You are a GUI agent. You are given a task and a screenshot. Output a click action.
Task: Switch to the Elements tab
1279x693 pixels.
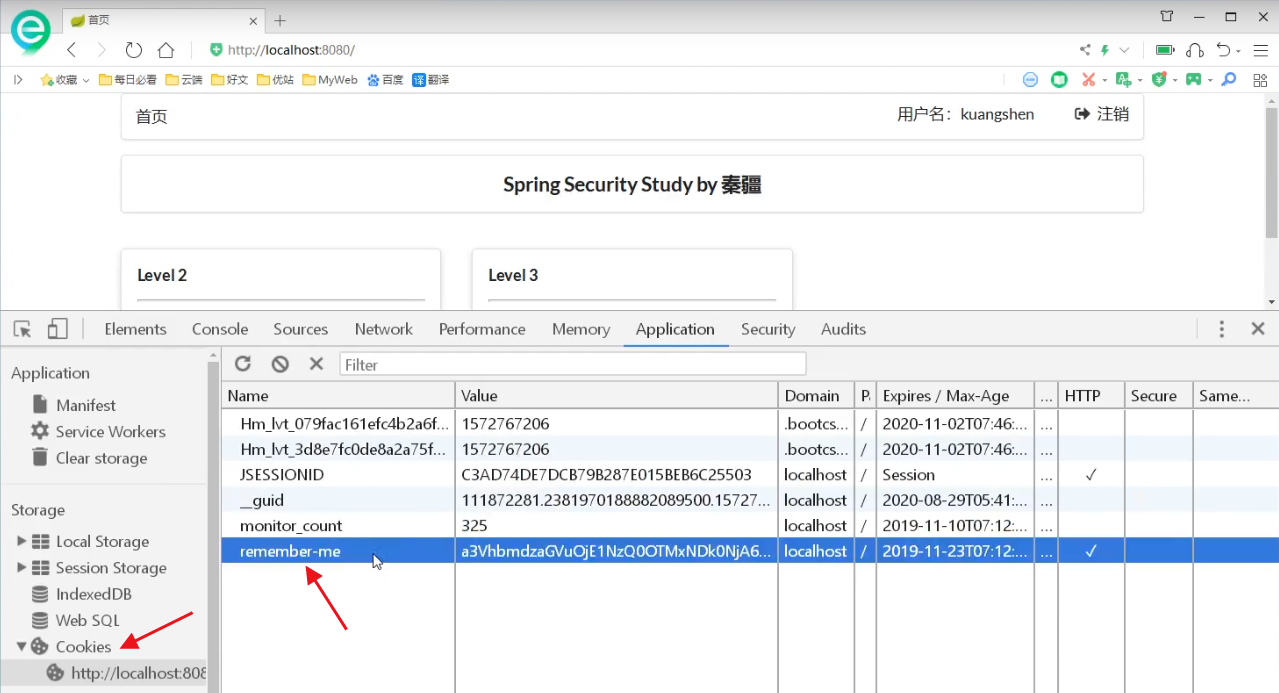[135, 329]
